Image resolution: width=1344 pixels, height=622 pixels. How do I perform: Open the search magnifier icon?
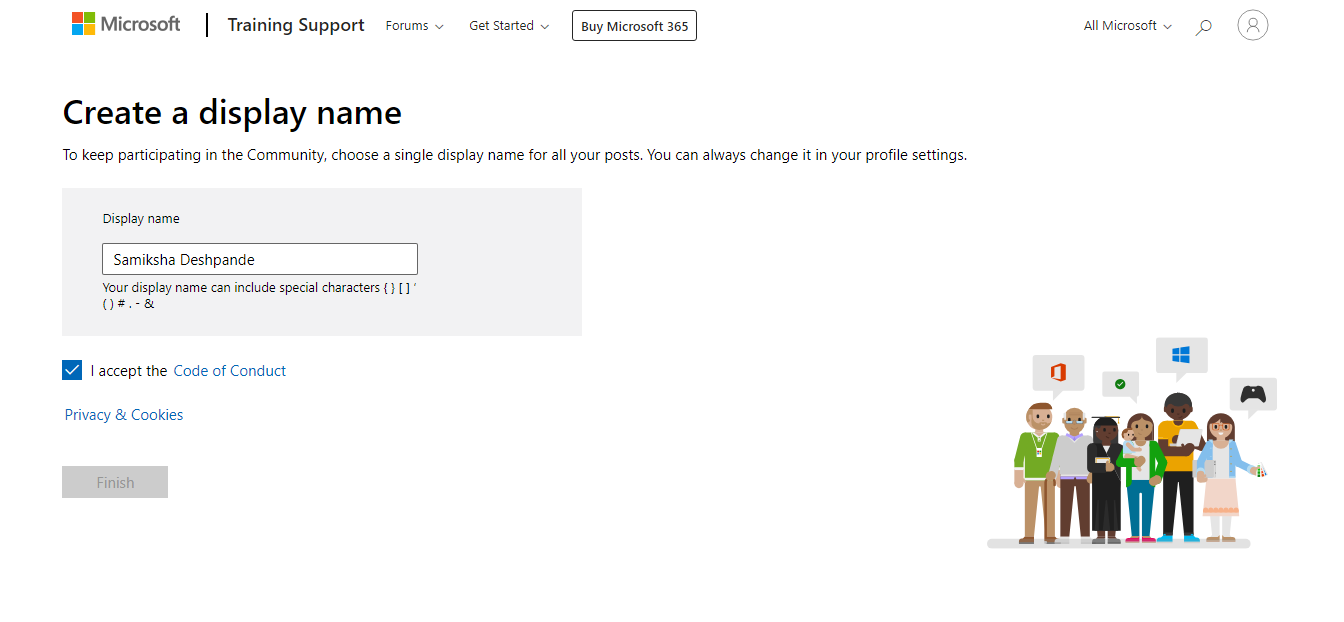tap(1204, 27)
